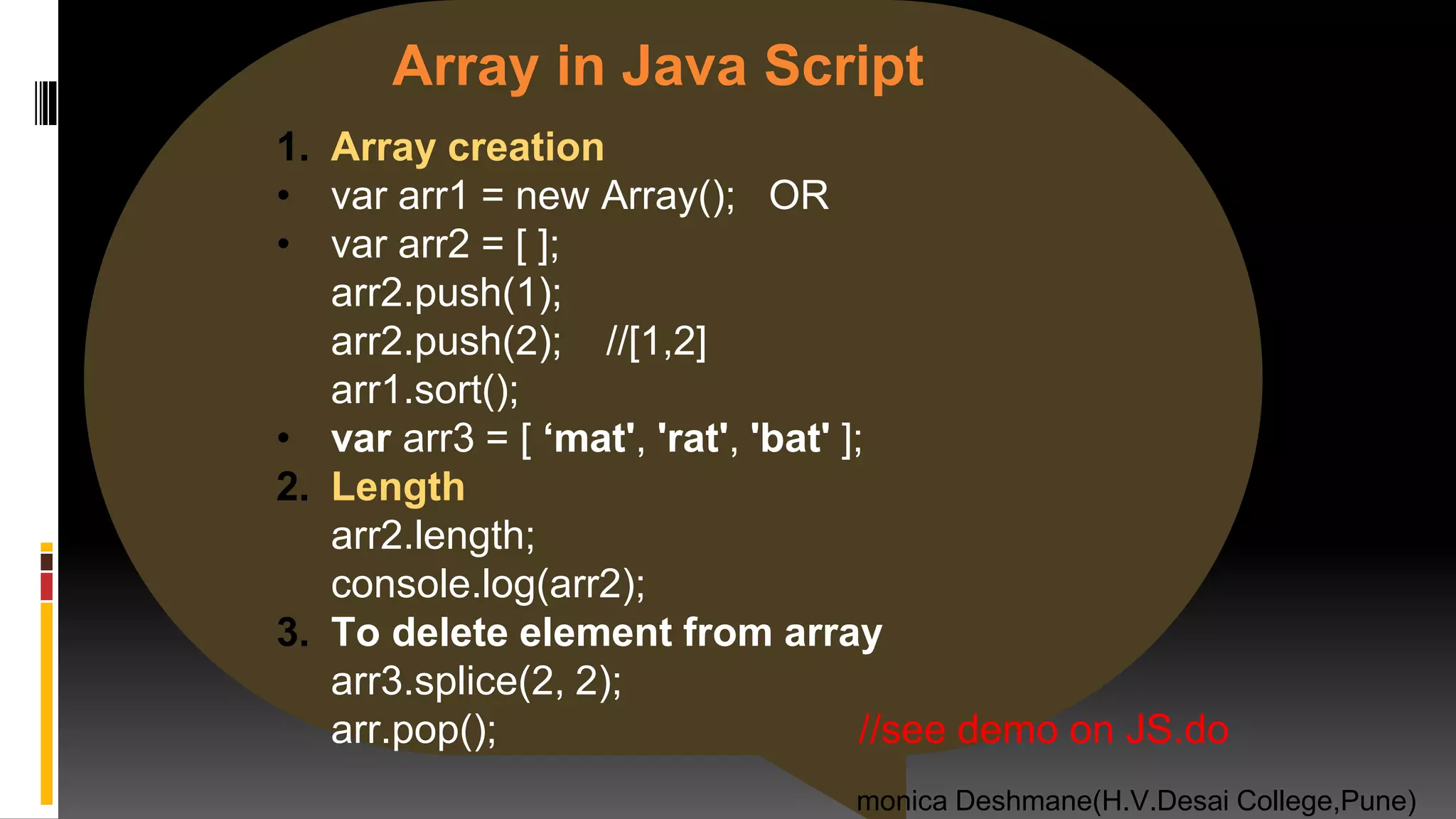Click the barcode-style icon at left edge
1456x819 pixels.
click(x=45, y=104)
